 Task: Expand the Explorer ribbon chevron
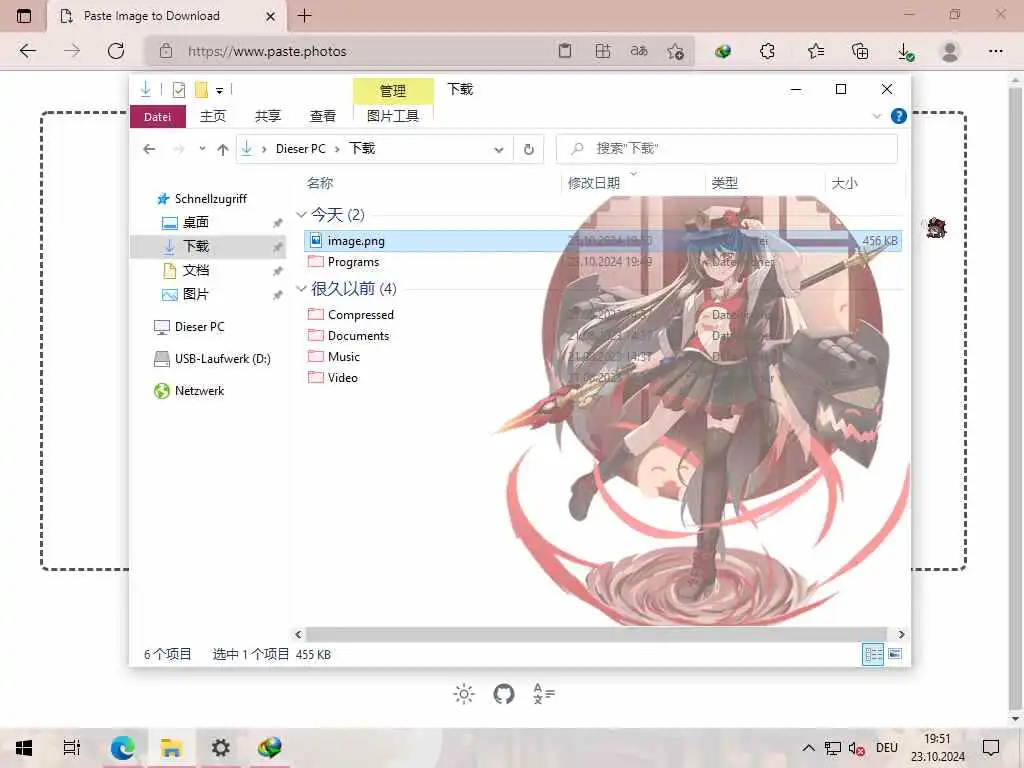876,116
